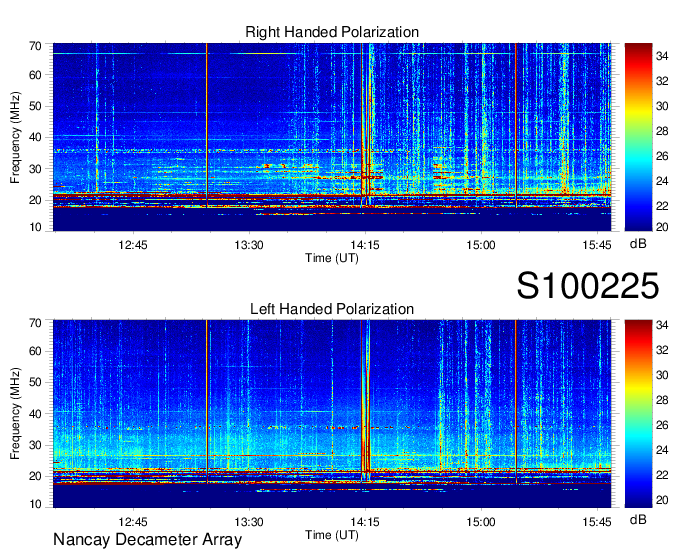Click the 30 value on upper color bar
680x552 pixels.
point(662,106)
